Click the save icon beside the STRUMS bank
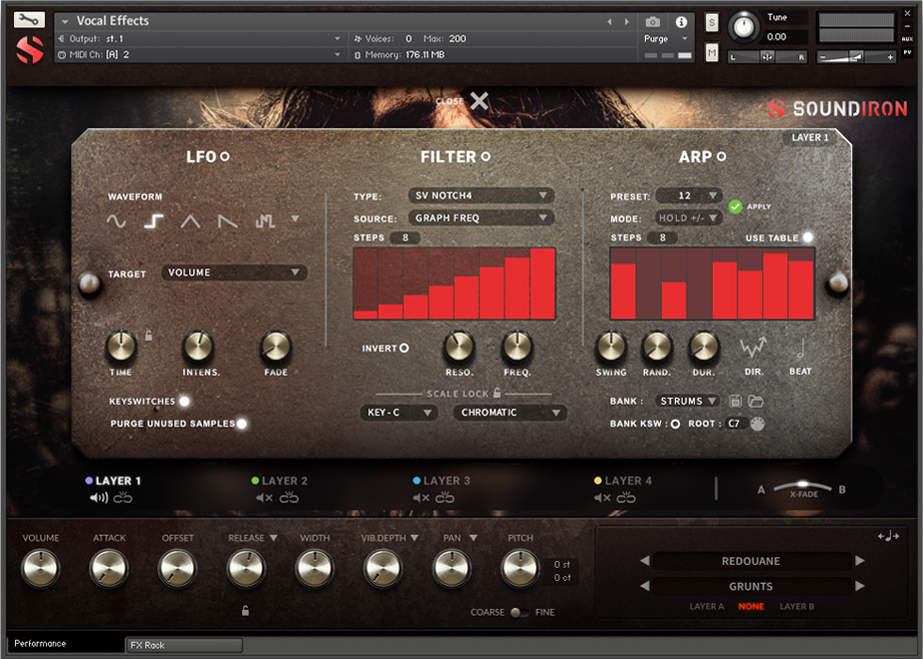This screenshot has height=659, width=923. 735,400
